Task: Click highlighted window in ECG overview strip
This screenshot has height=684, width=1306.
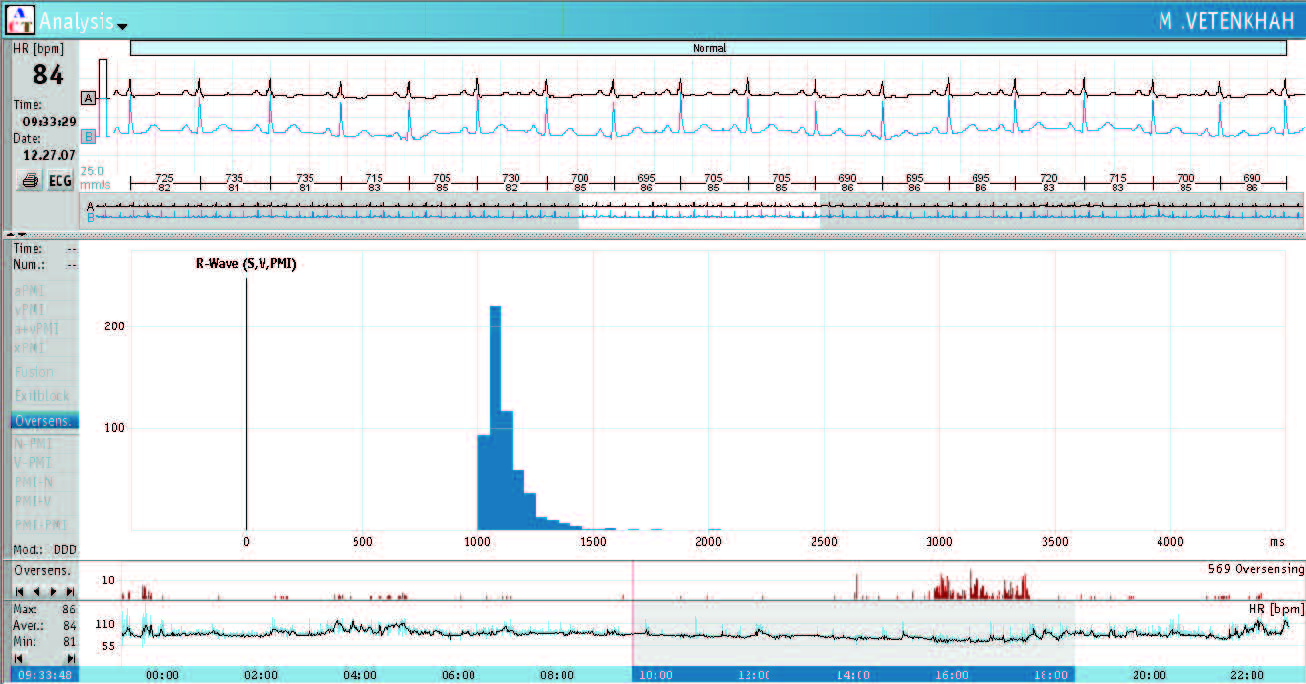Action: click(x=698, y=214)
